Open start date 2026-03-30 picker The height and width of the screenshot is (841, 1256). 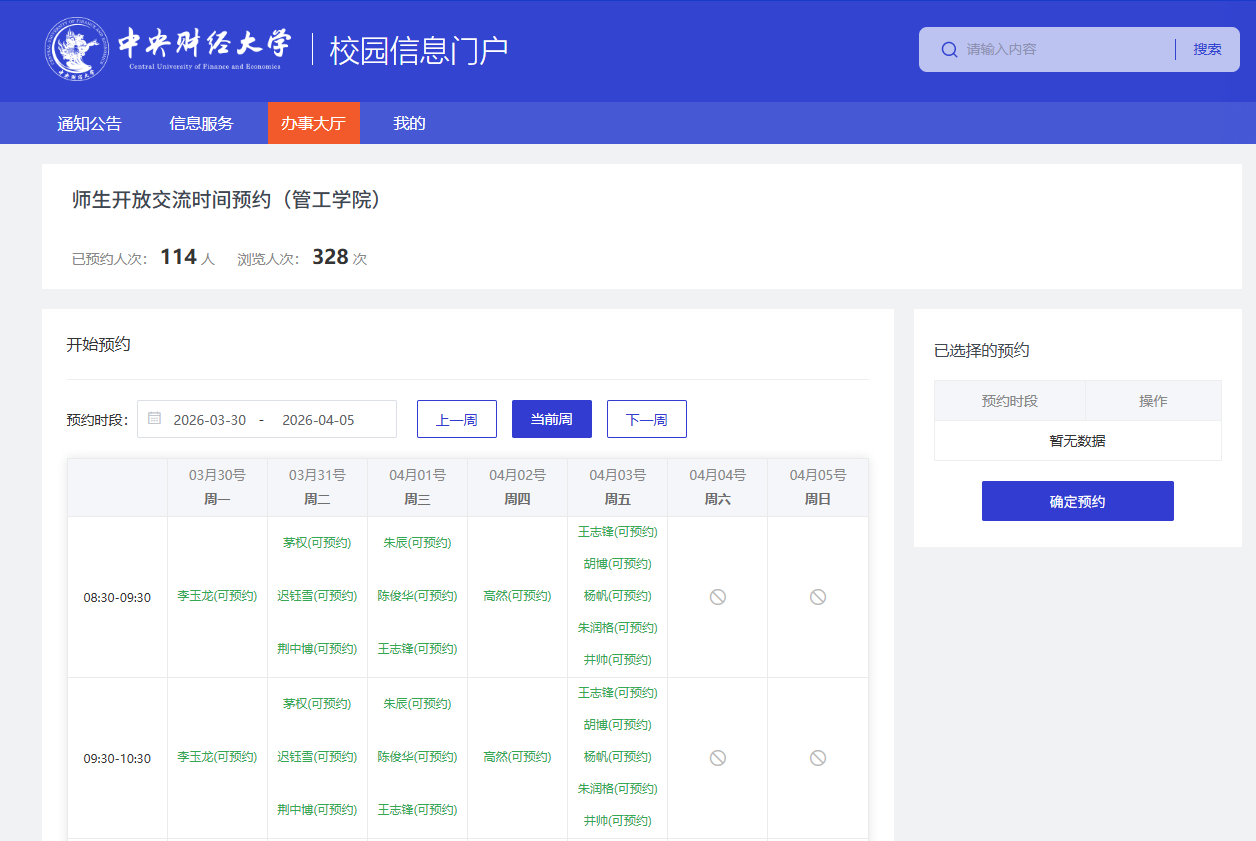[x=210, y=420]
